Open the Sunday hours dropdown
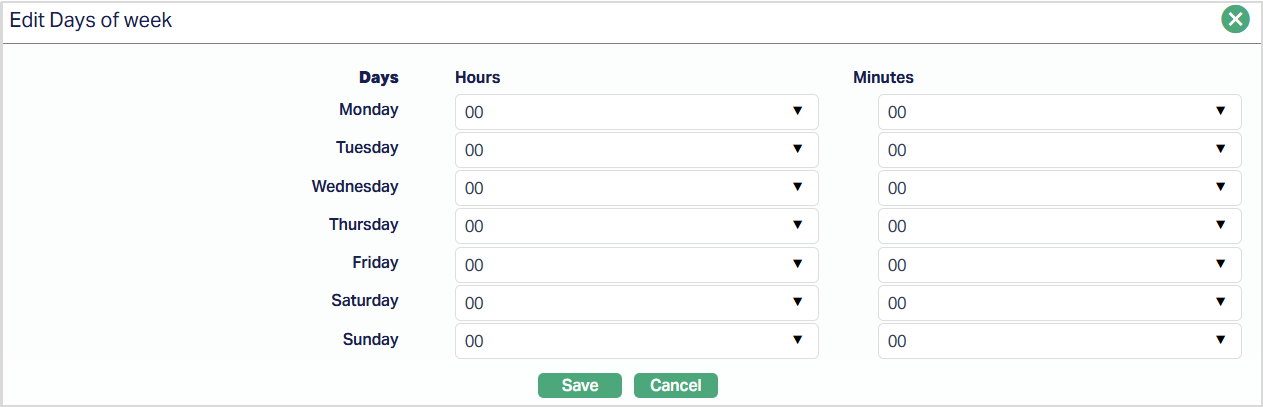 636,341
